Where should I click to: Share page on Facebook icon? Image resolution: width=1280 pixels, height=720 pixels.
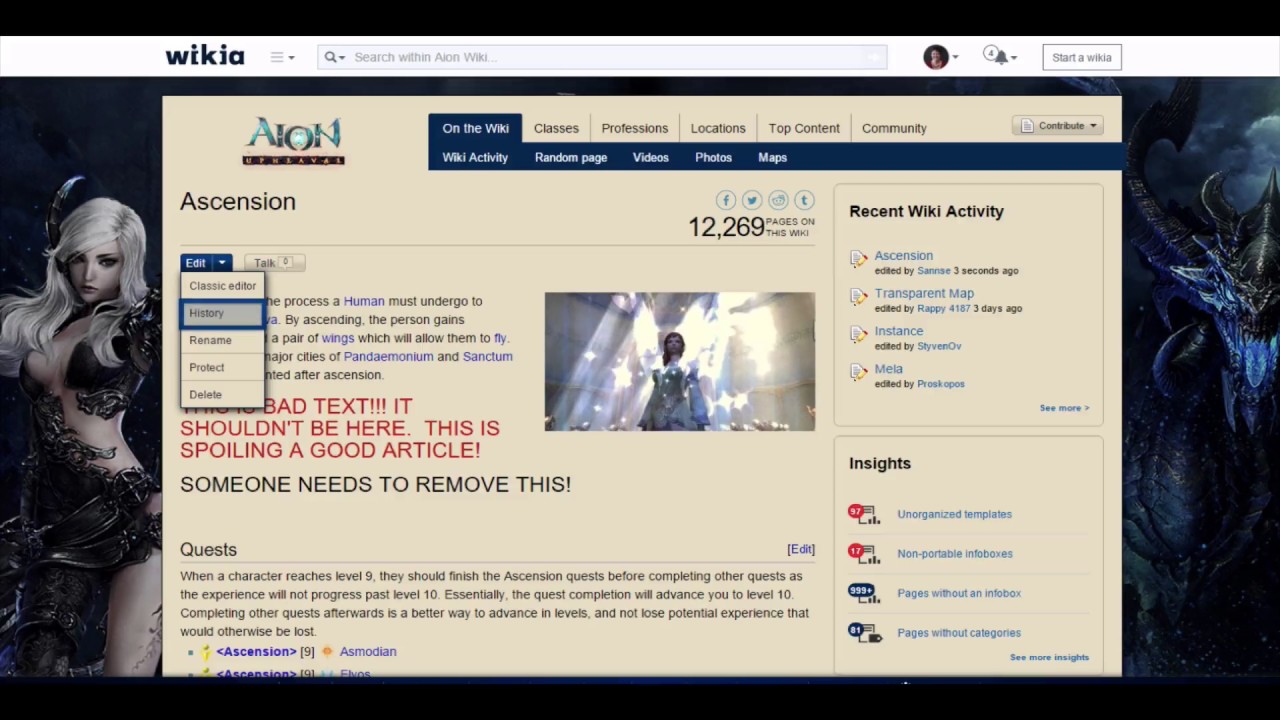(726, 201)
